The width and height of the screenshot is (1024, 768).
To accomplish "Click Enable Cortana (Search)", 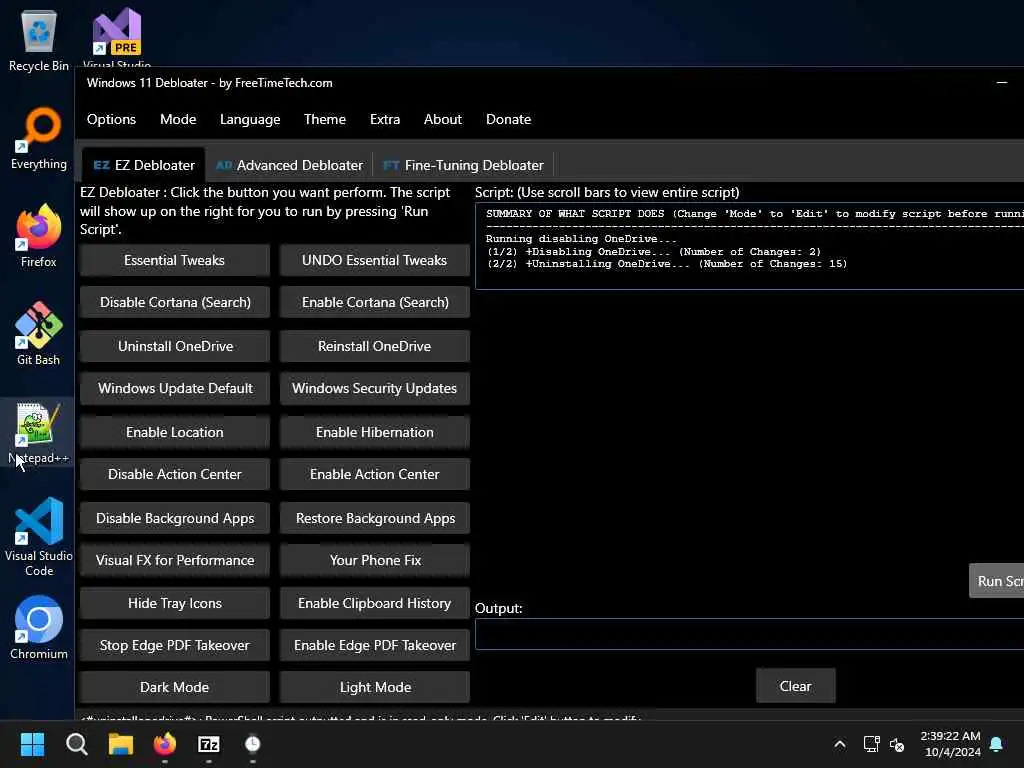I will (374, 302).
